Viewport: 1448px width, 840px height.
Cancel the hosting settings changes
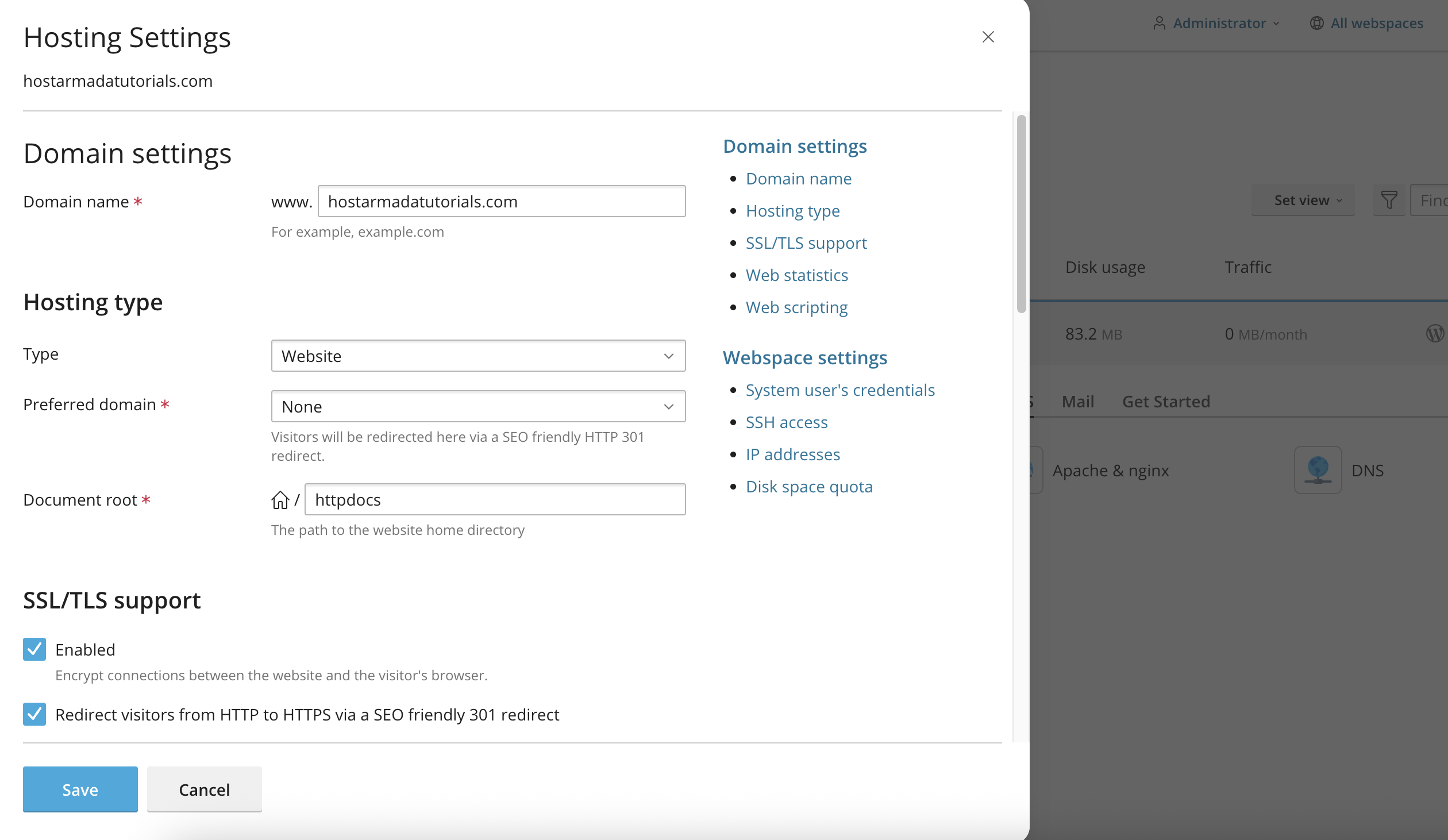204,789
